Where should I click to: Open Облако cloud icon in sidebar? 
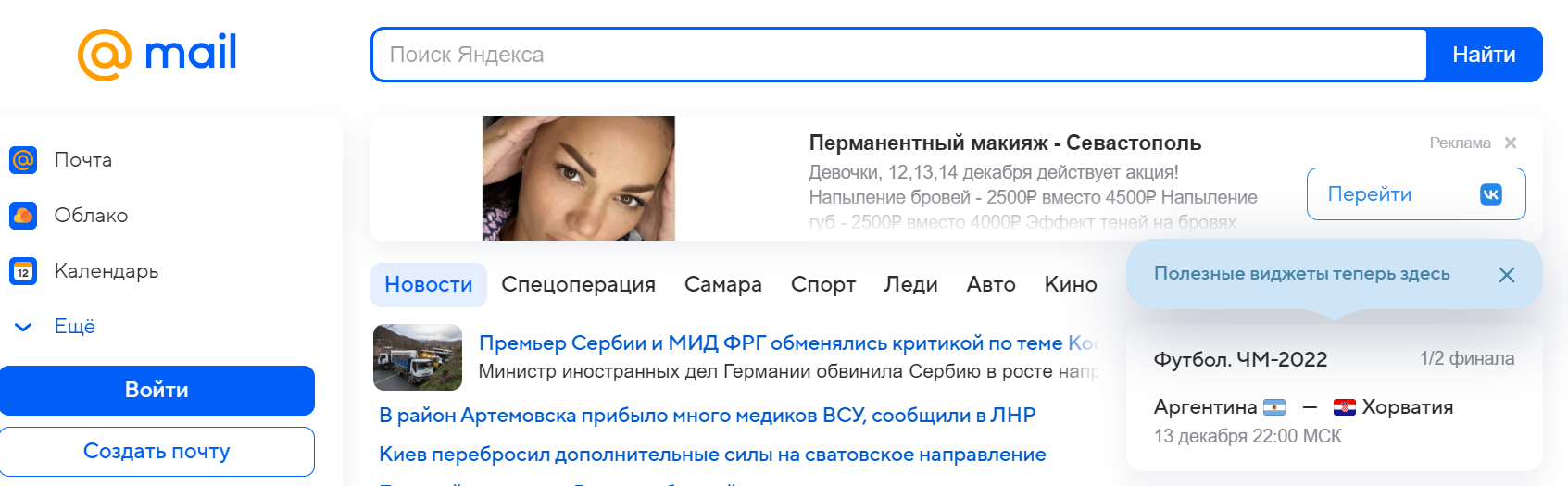click(23, 216)
